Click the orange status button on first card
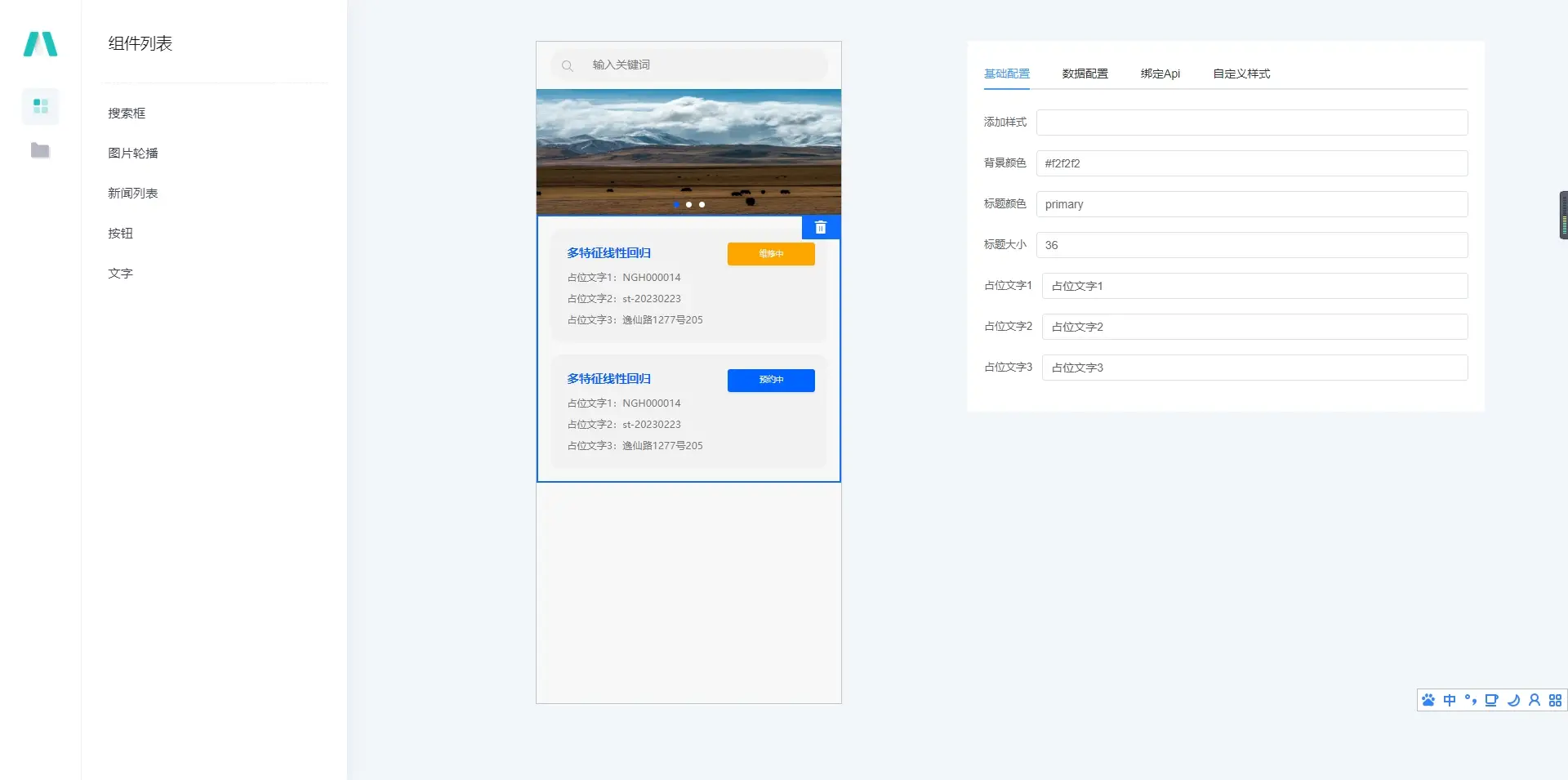The image size is (1568, 780). coord(771,254)
